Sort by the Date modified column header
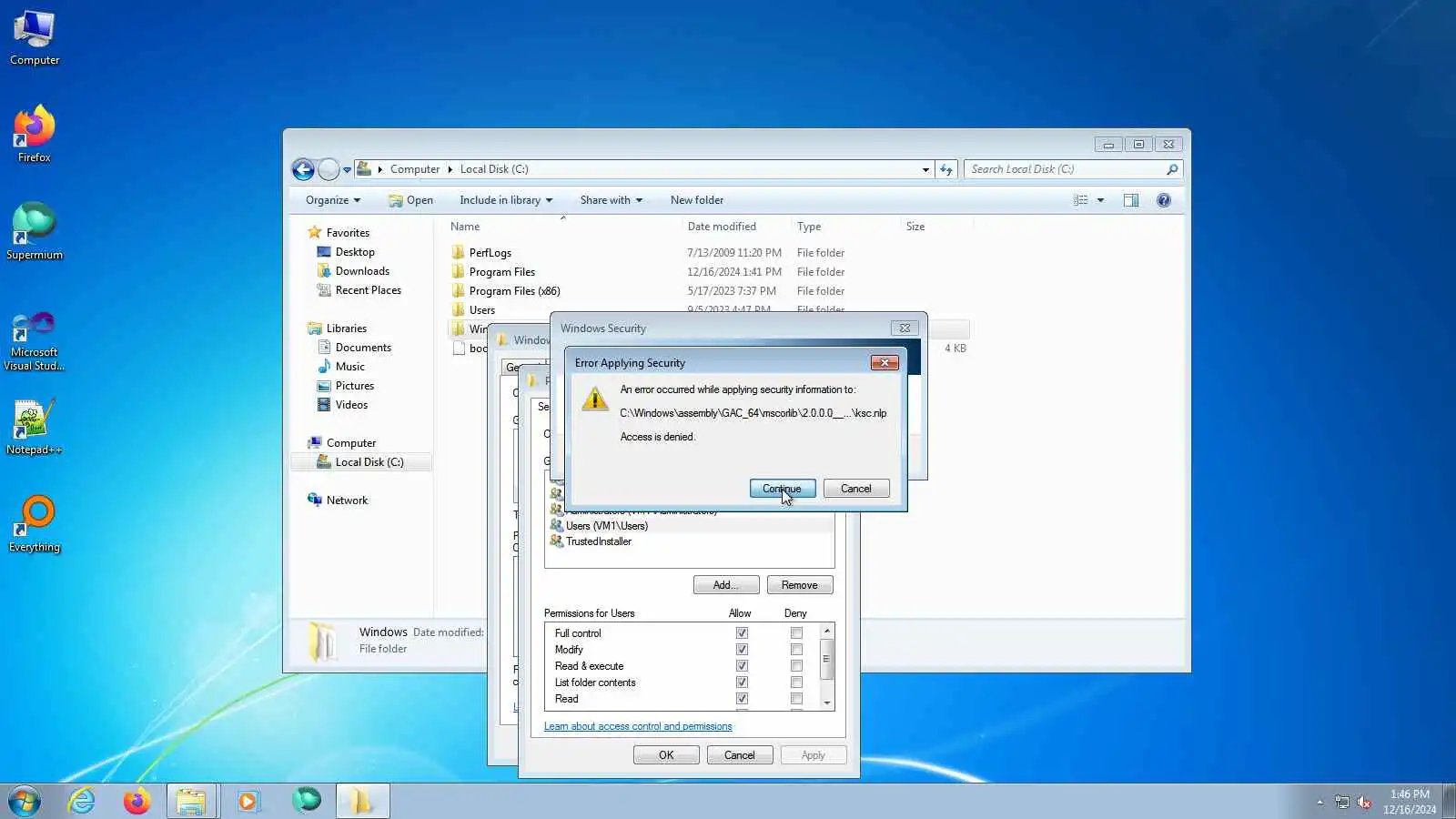The image size is (1456, 819). pos(735,227)
